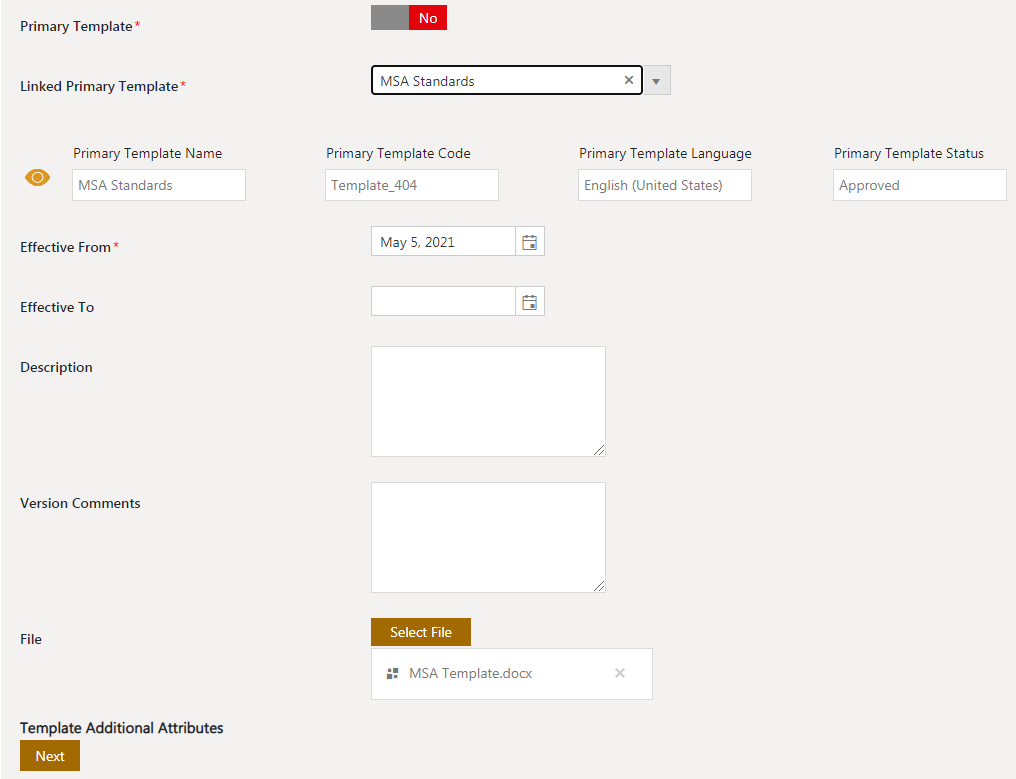The image size is (1016, 779).
Task: Click the Primary Template Language field
Action: [665, 185]
